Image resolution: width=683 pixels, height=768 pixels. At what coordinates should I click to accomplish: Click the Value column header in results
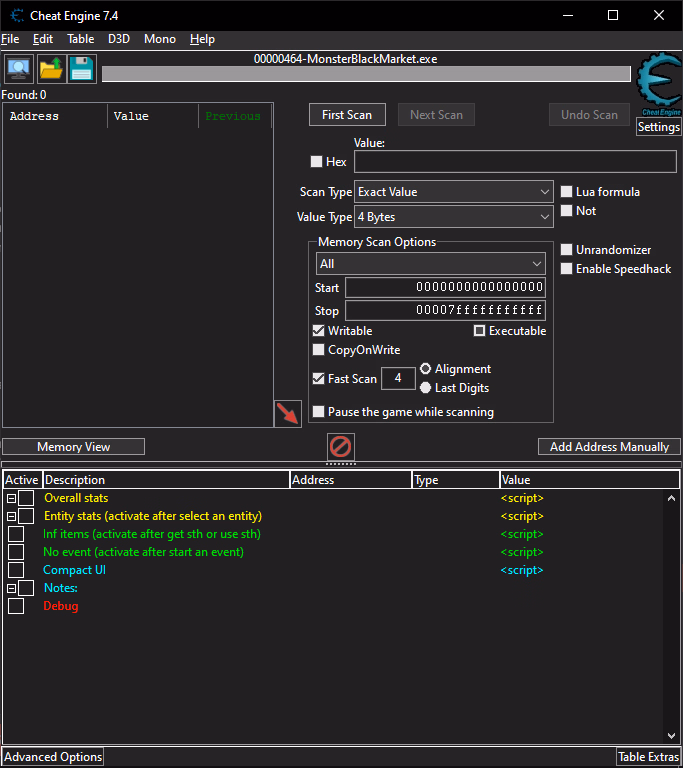153,116
